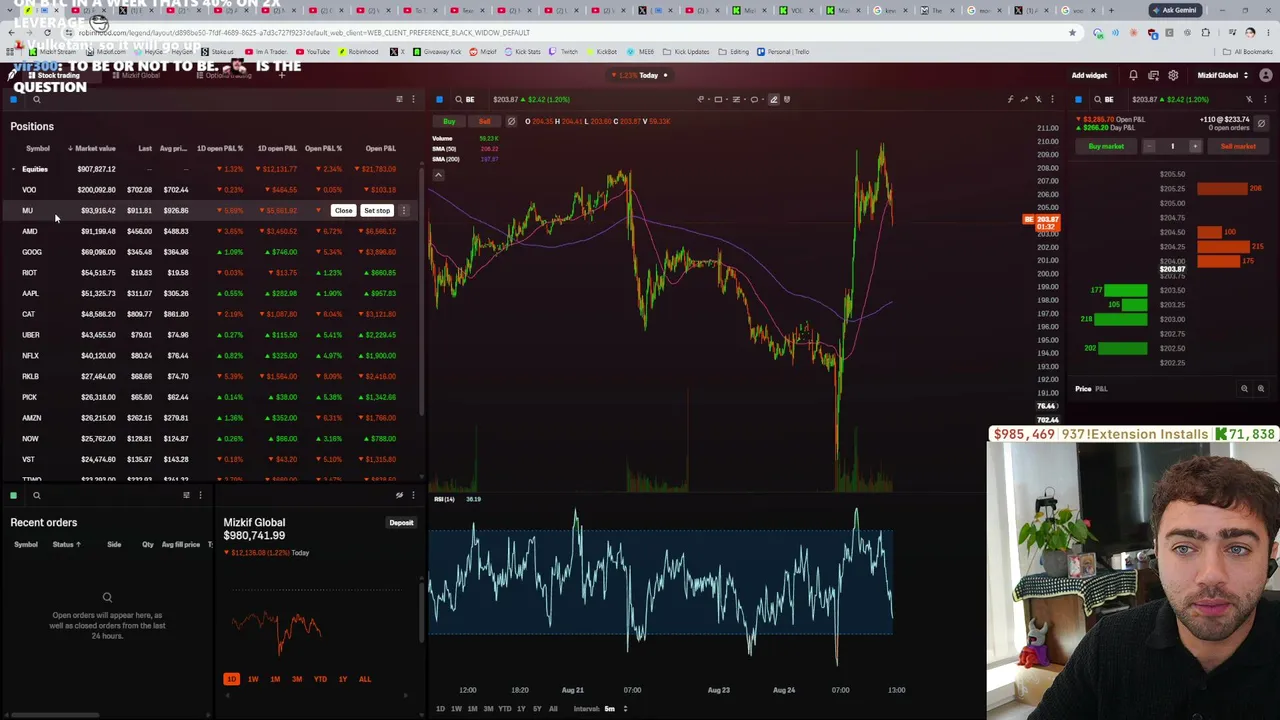Open the order ladder three-dot menu
This screenshot has width=1280, height=720.
tap(1265, 99)
